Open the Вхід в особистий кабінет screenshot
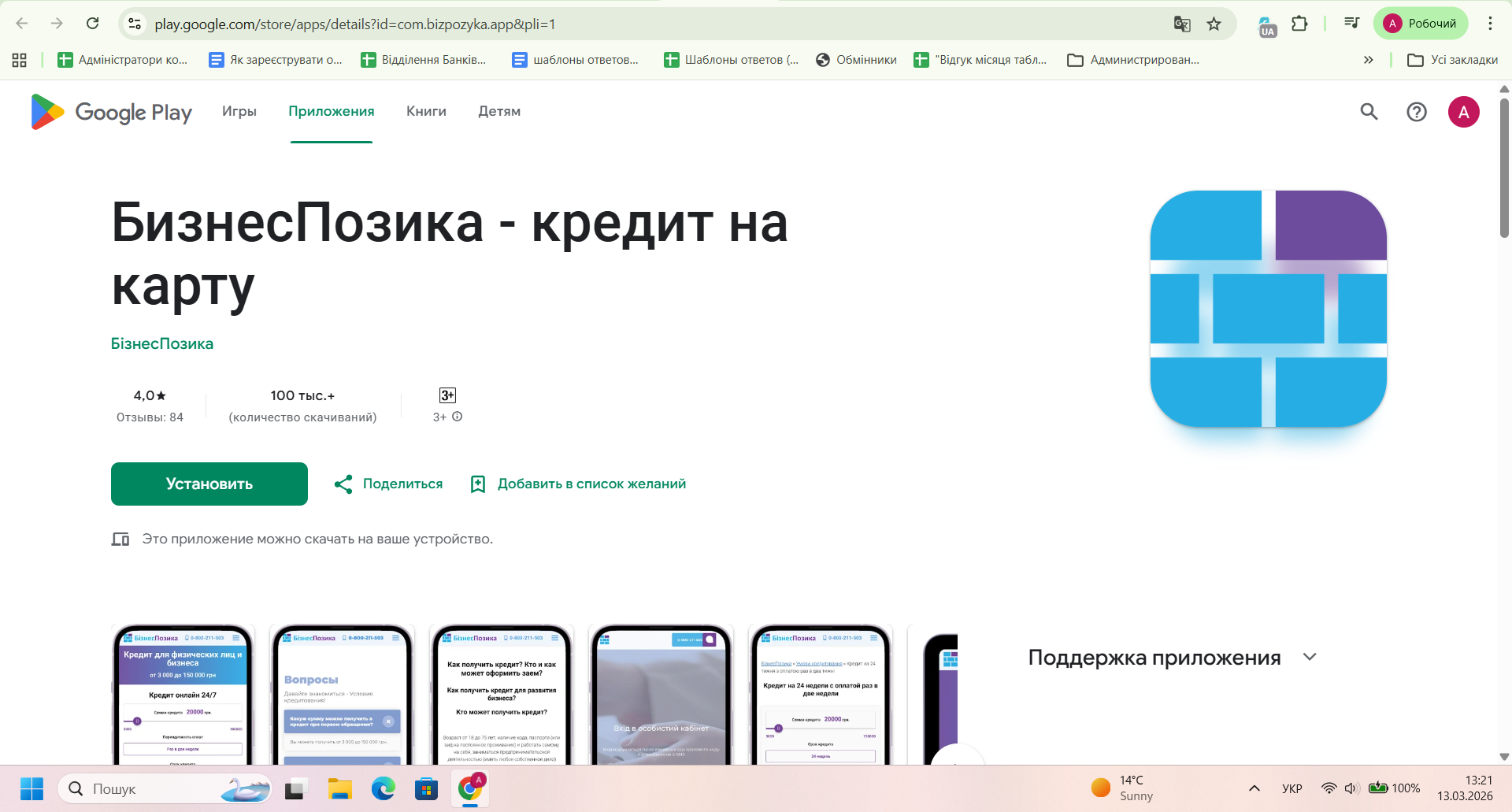 [x=661, y=695]
